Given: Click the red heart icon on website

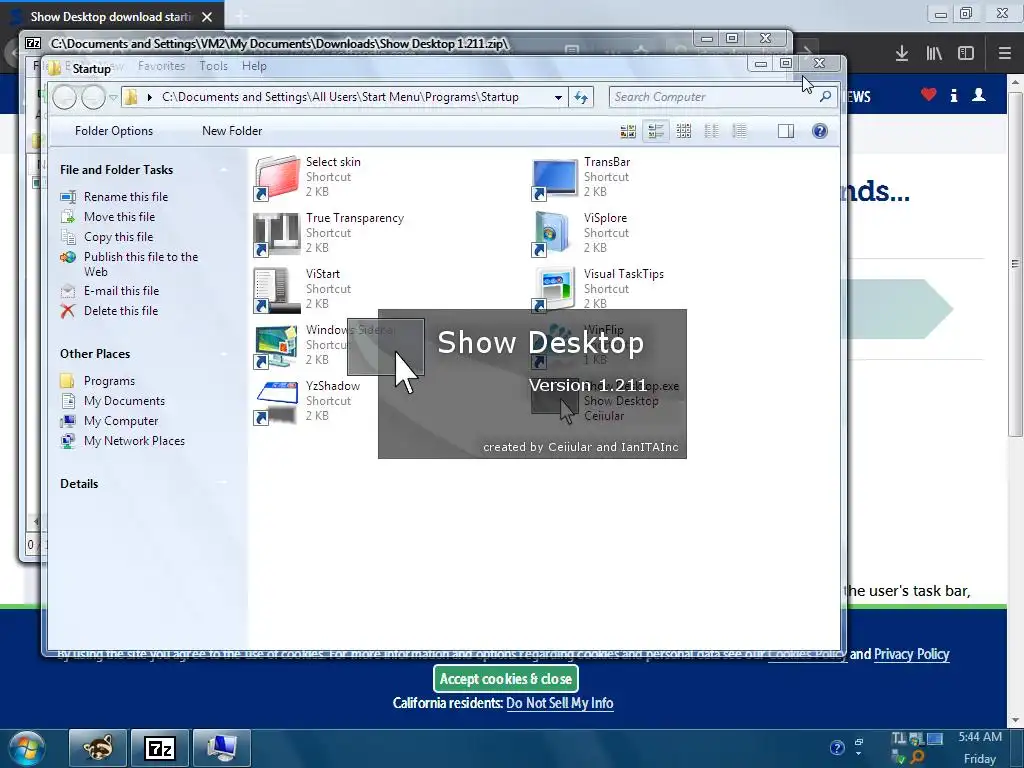Looking at the screenshot, I should (928, 95).
